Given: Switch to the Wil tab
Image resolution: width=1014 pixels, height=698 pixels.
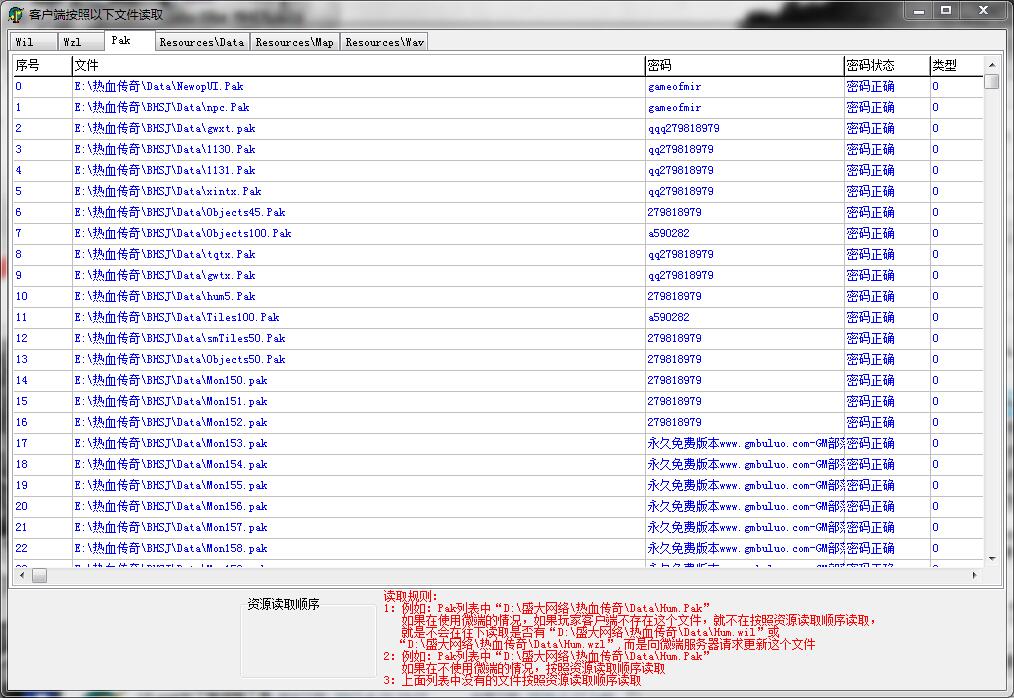Looking at the screenshot, I should point(27,42).
